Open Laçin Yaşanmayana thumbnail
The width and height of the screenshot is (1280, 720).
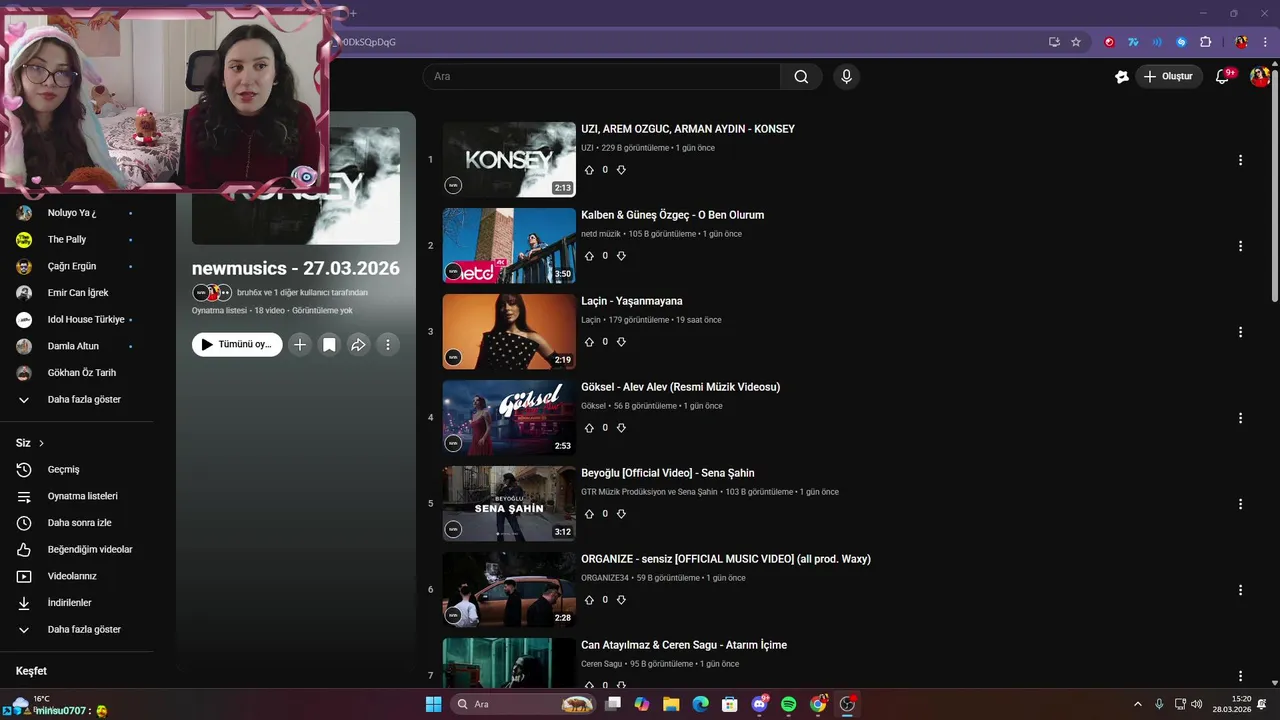(x=509, y=332)
